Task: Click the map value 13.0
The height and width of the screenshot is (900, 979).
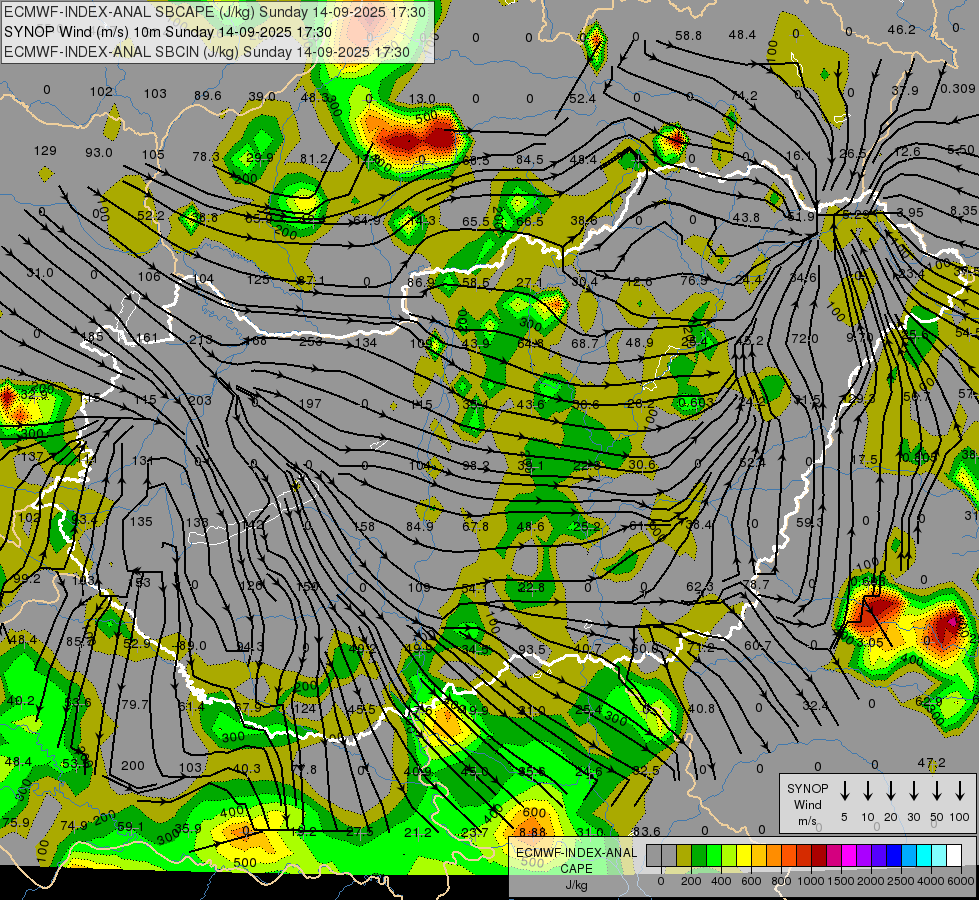Action: coord(422,98)
